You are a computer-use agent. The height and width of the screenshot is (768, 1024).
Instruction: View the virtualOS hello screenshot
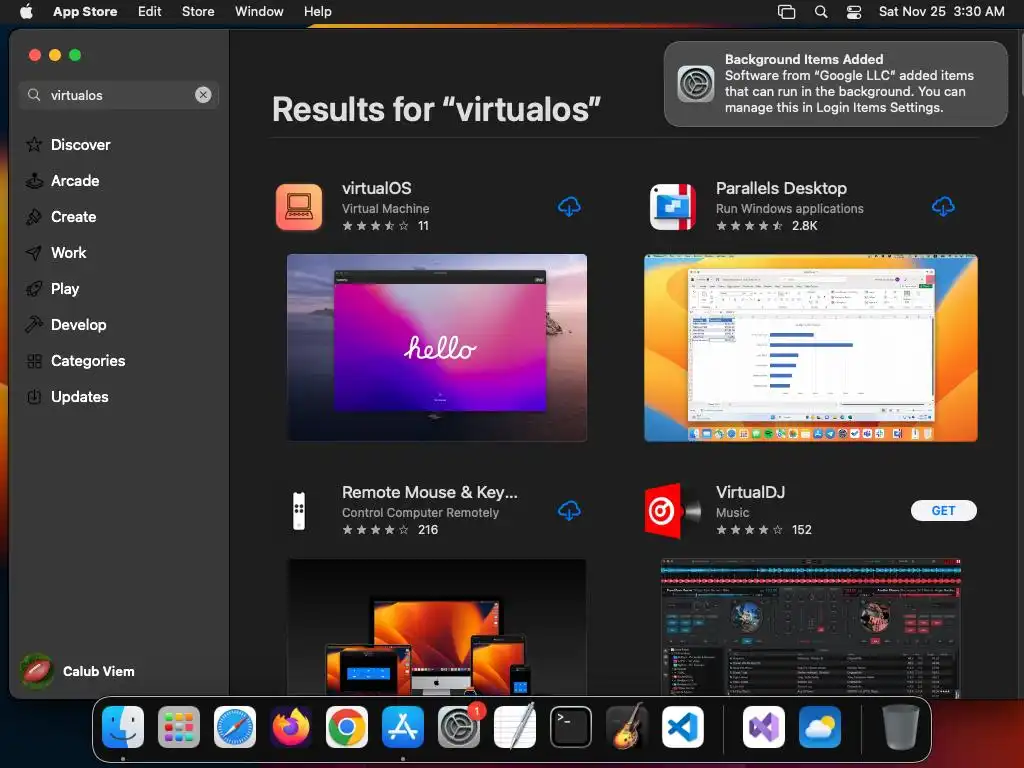click(x=437, y=347)
